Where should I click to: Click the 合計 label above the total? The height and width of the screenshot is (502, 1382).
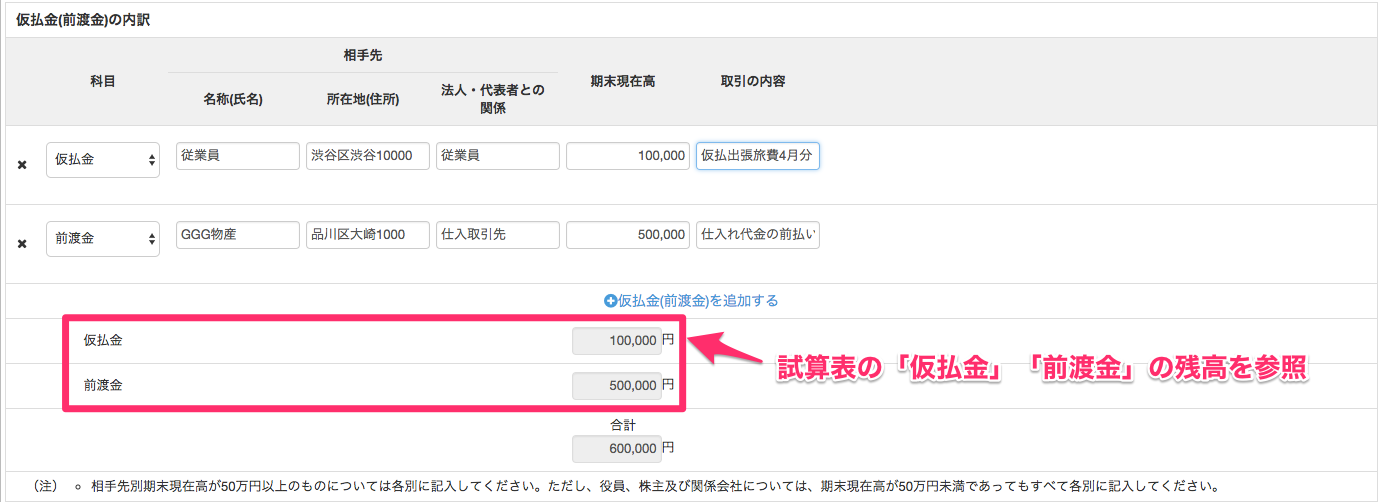(x=623, y=424)
